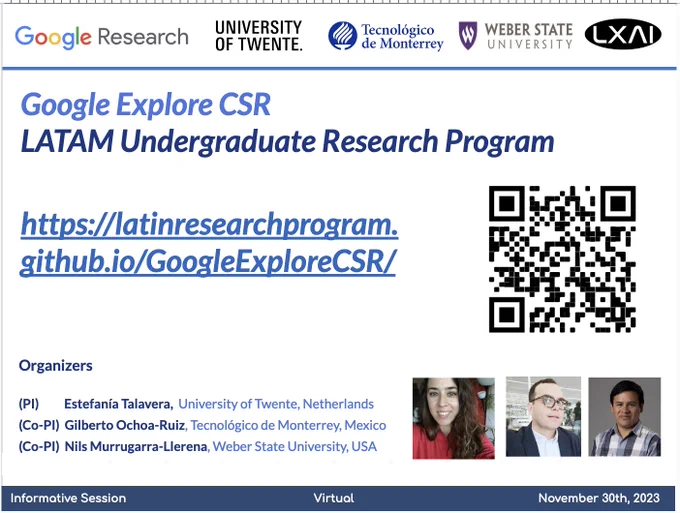
Task: Click the organizer photo with plaid shirt
Action: [624, 417]
